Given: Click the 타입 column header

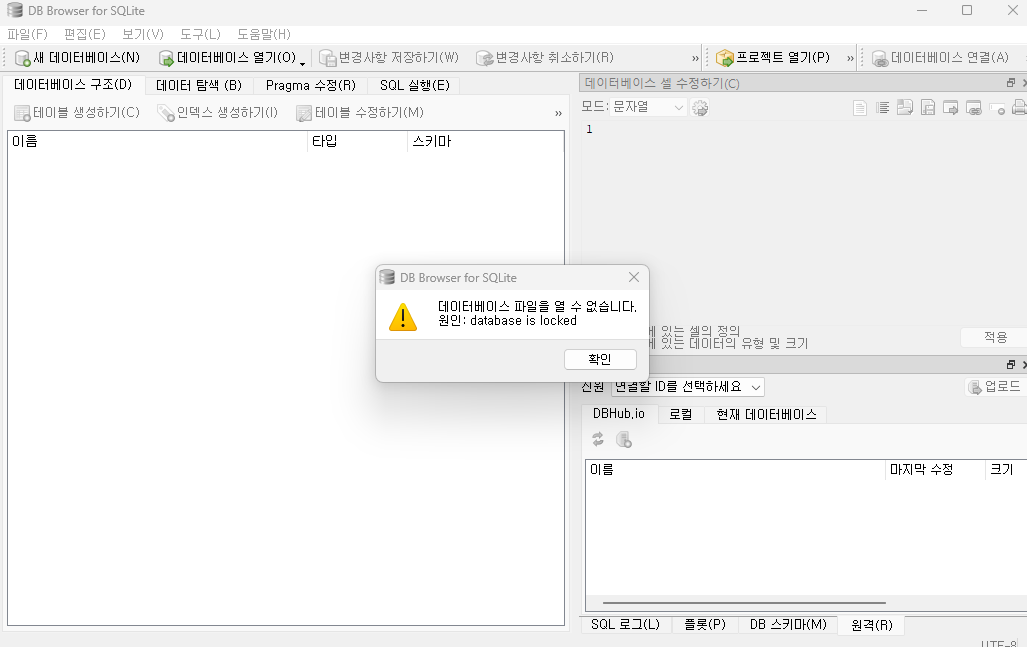Looking at the screenshot, I should 357,141.
